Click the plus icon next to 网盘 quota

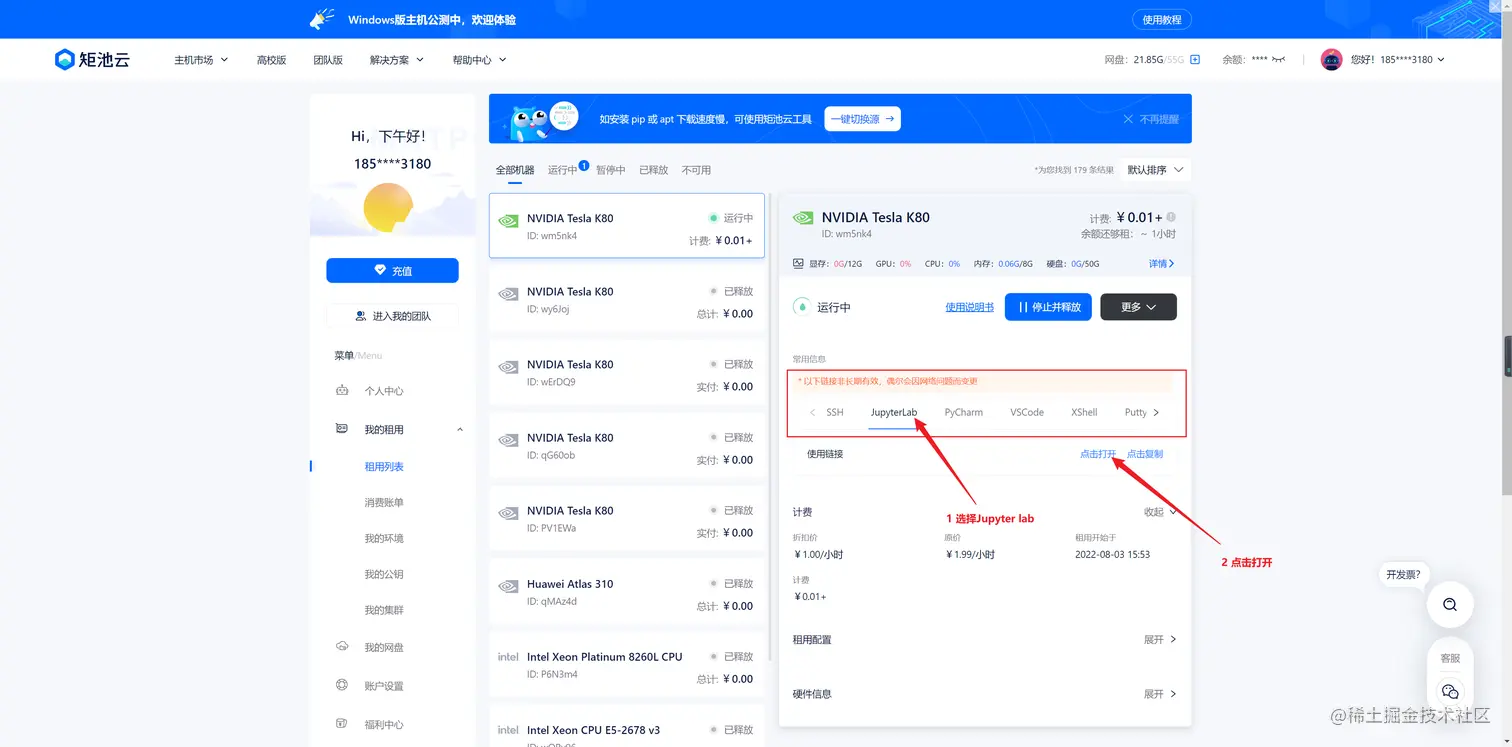[1194, 60]
